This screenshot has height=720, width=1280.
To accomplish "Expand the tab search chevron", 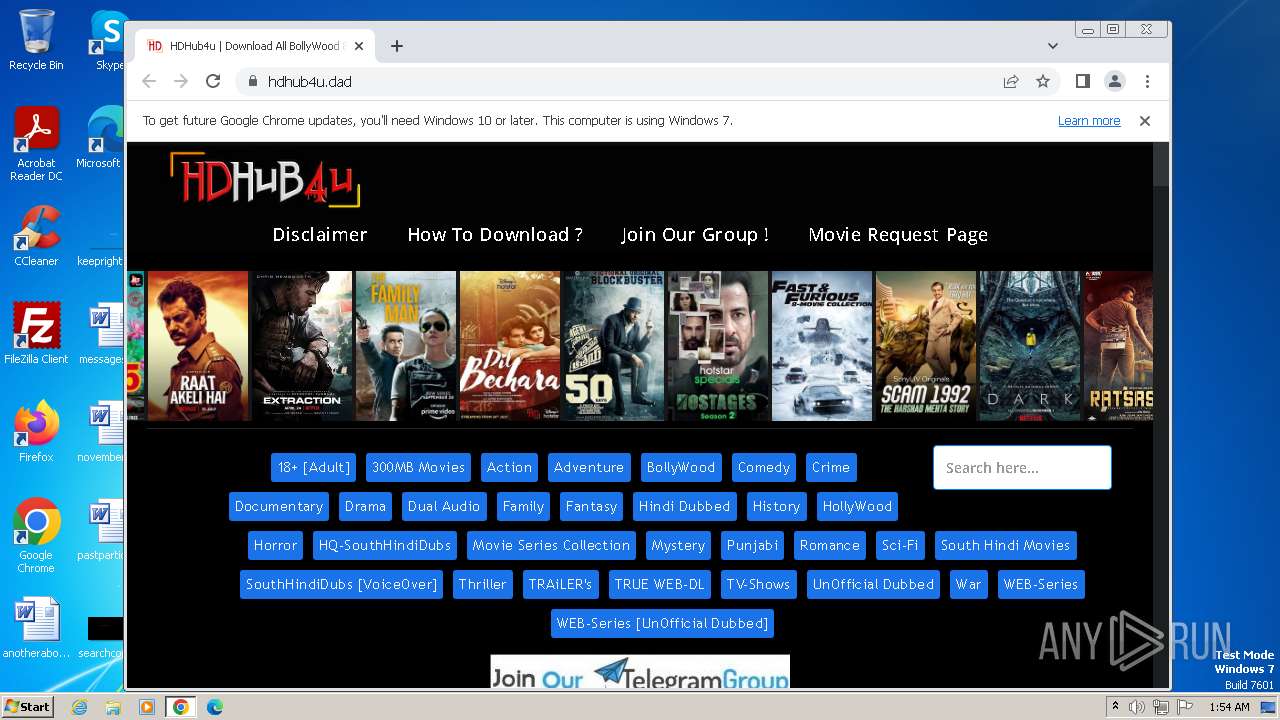I will [1052, 46].
